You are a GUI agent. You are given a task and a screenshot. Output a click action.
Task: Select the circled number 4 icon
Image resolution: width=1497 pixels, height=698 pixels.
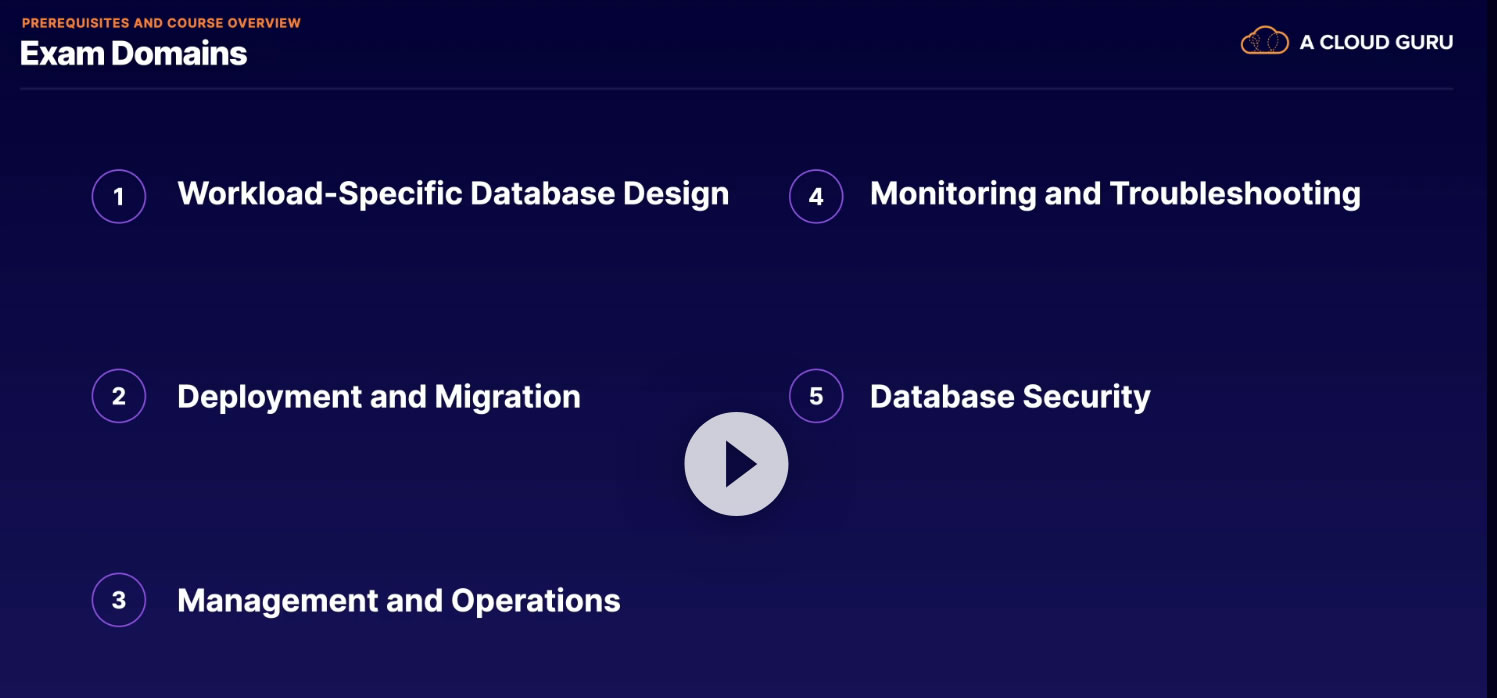[x=816, y=196]
